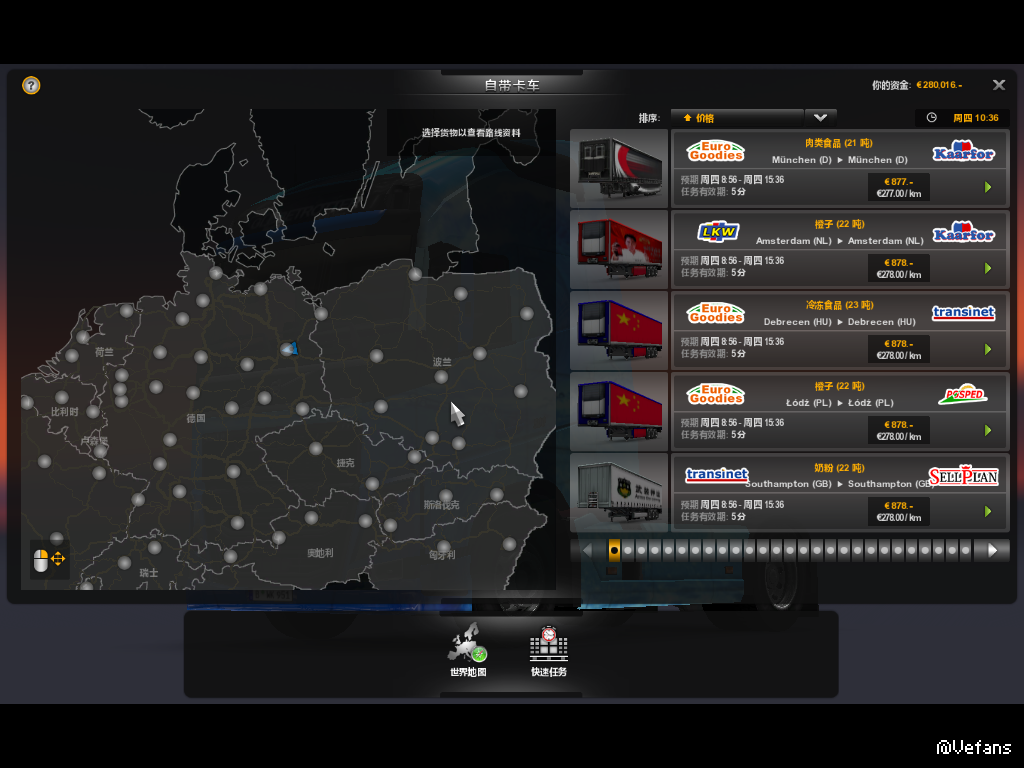Click 奶粉 (22 吨) cargo title
The height and width of the screenshot is (768, 1024).
point(839,468)
